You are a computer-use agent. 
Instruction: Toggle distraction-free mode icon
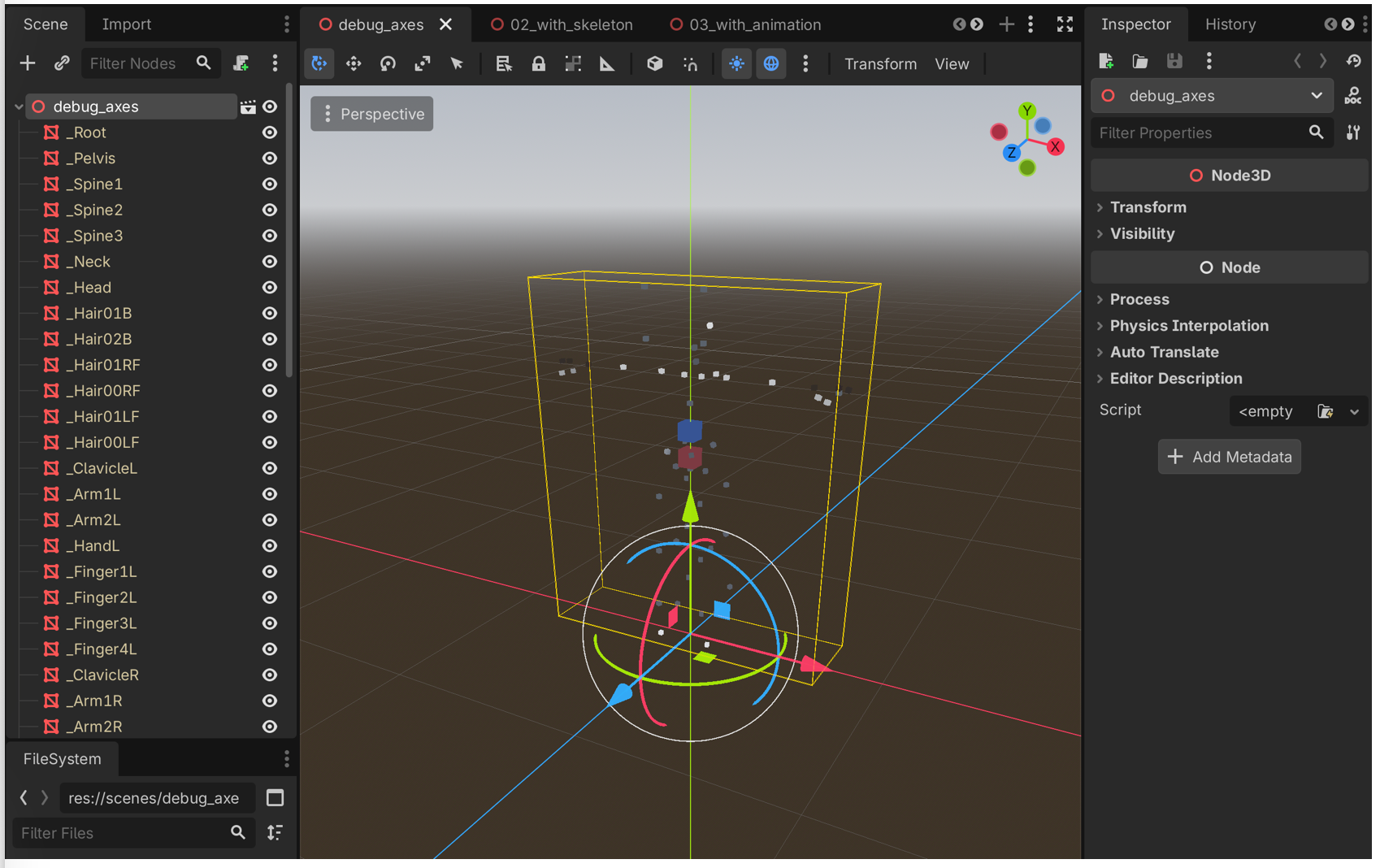click(x=1065, y=24)
